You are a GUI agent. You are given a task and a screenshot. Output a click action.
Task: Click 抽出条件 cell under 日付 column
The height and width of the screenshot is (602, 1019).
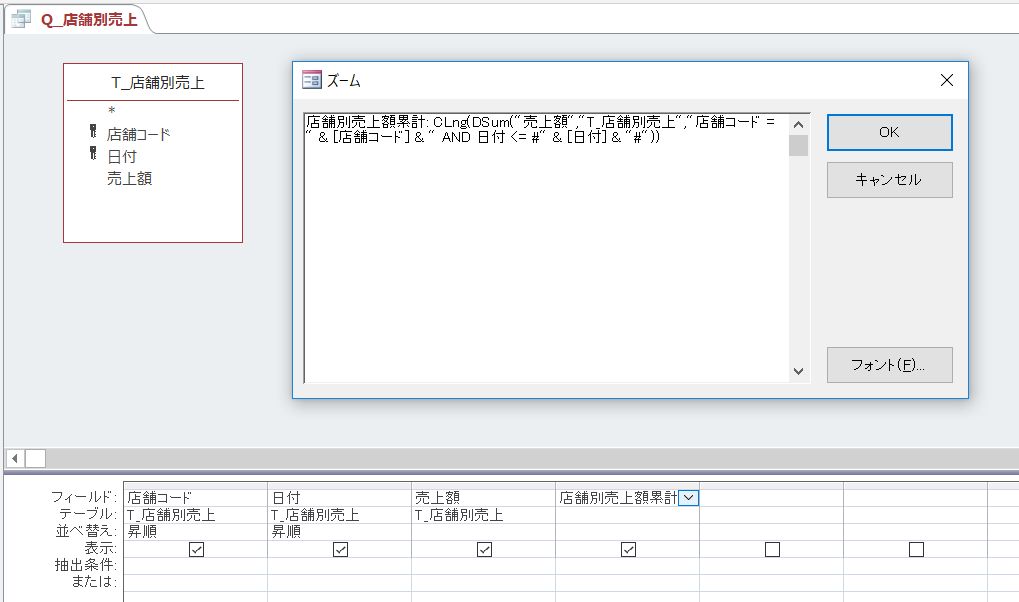click(x=340, y=566)
